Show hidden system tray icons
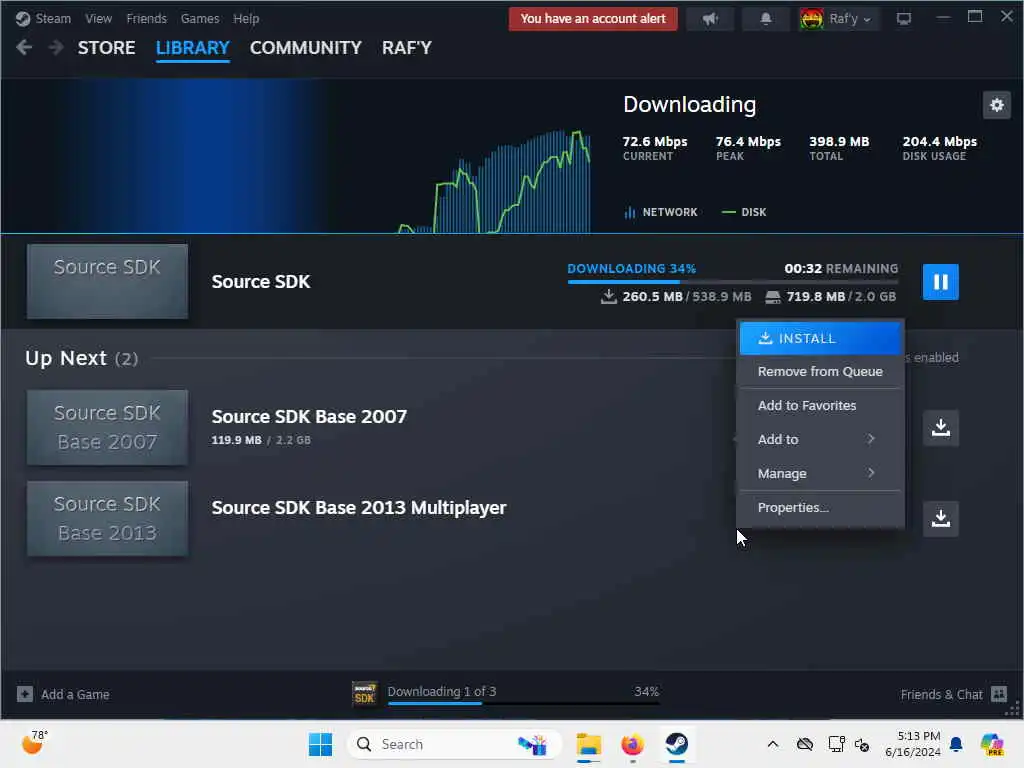1024x768 pixels. click(773, 744)
